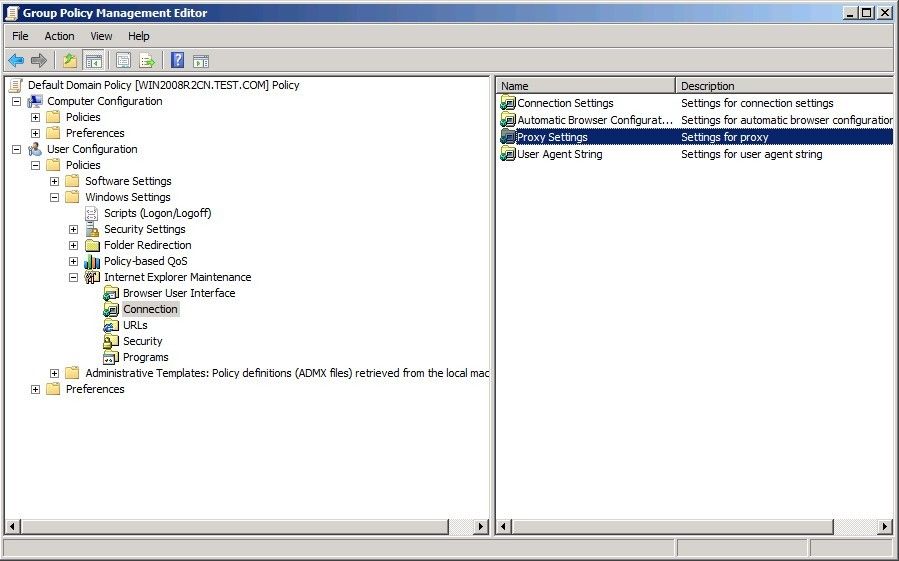Click the User Agent String item icon
The width and height of the screenshot is (899, 561).
pyautogui.click(x=508, y=154)
